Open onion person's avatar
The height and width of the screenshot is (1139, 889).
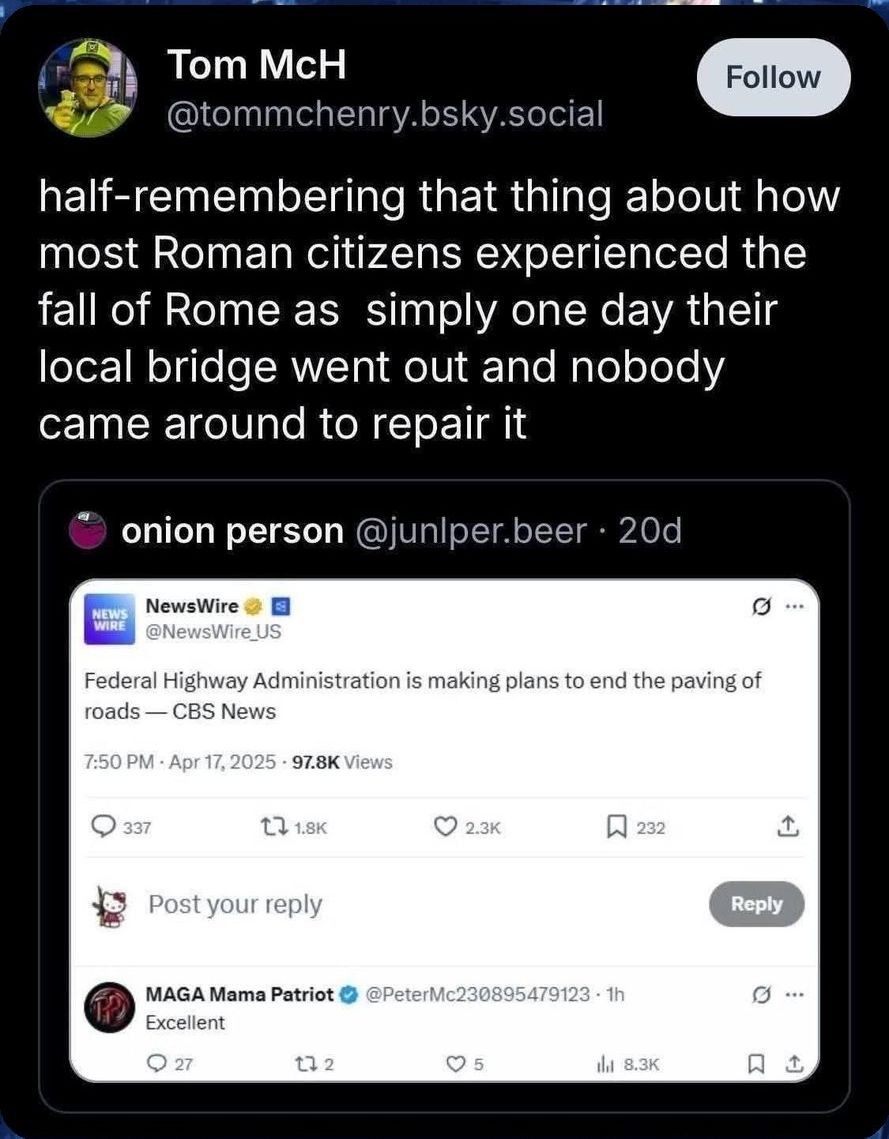click(x=87, y=531)
